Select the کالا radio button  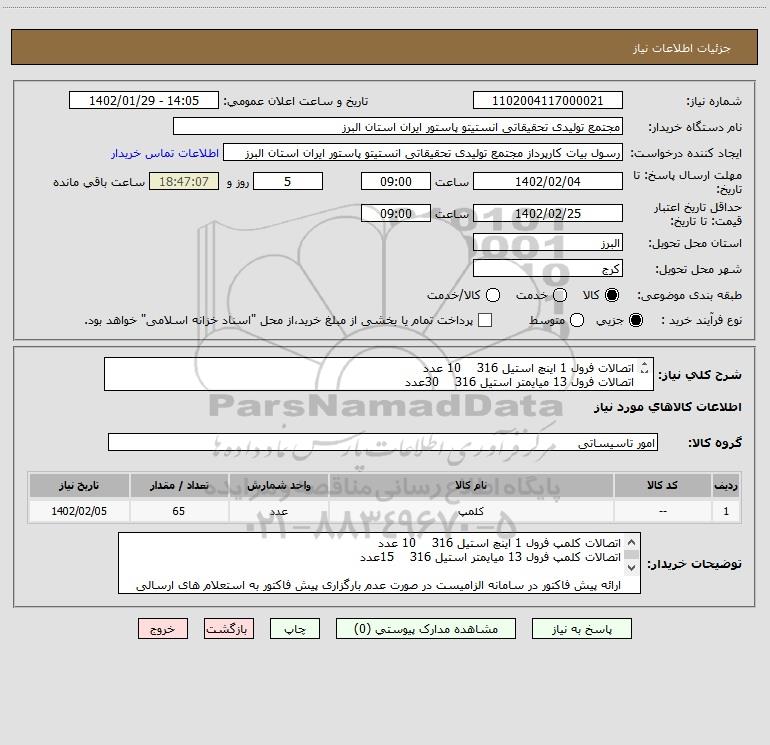tap(612, 295)
